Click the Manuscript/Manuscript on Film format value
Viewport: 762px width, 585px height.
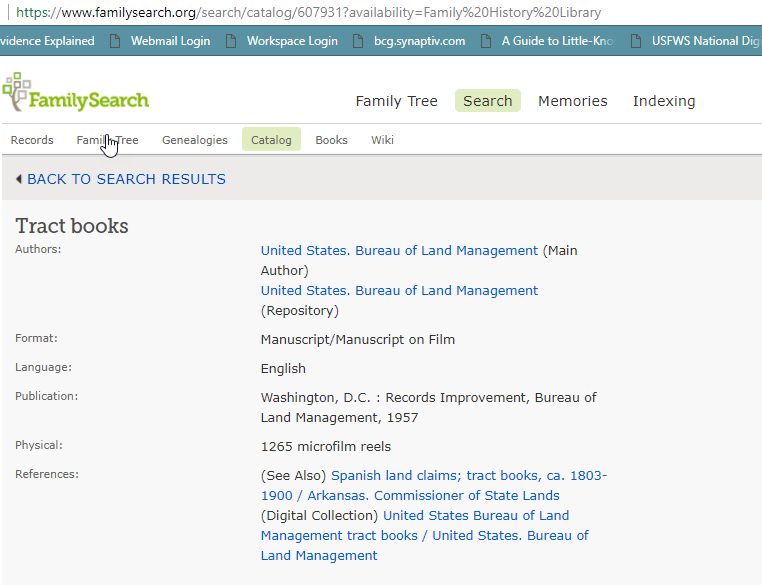point(358,340)
